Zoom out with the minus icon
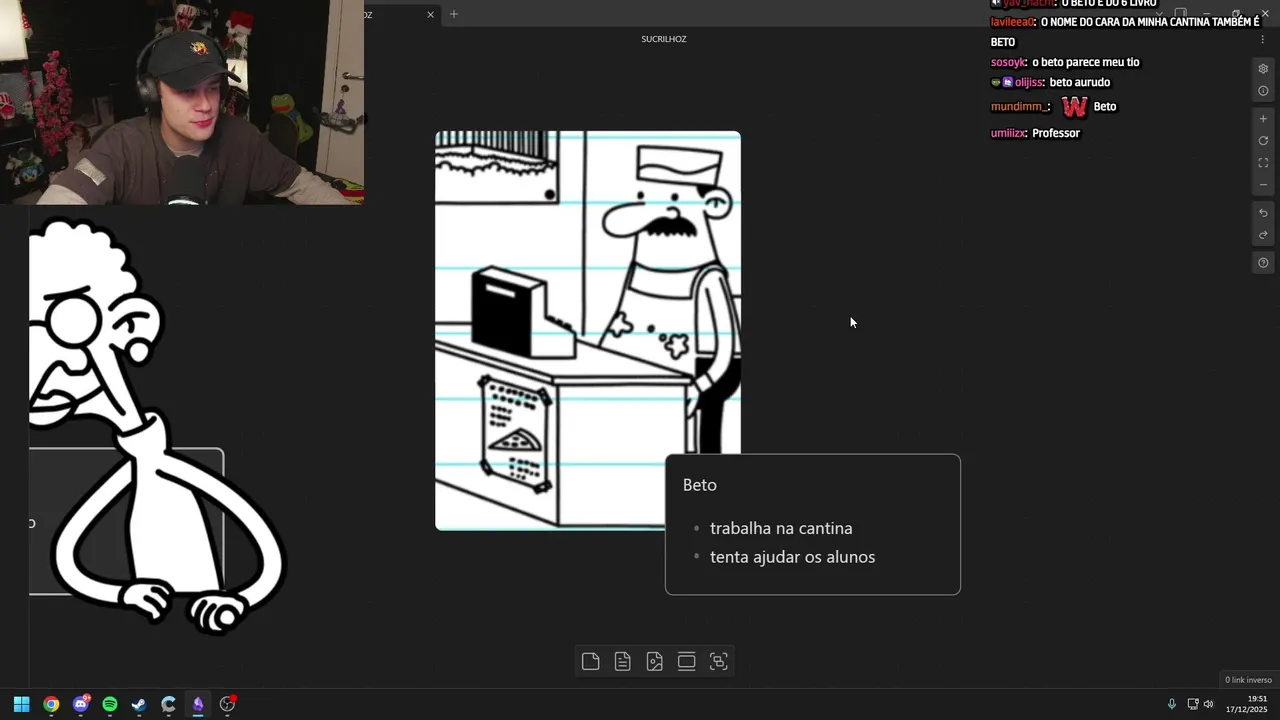The height and width of the screenshot is (720, 1280). click(x=1263, y=185)
